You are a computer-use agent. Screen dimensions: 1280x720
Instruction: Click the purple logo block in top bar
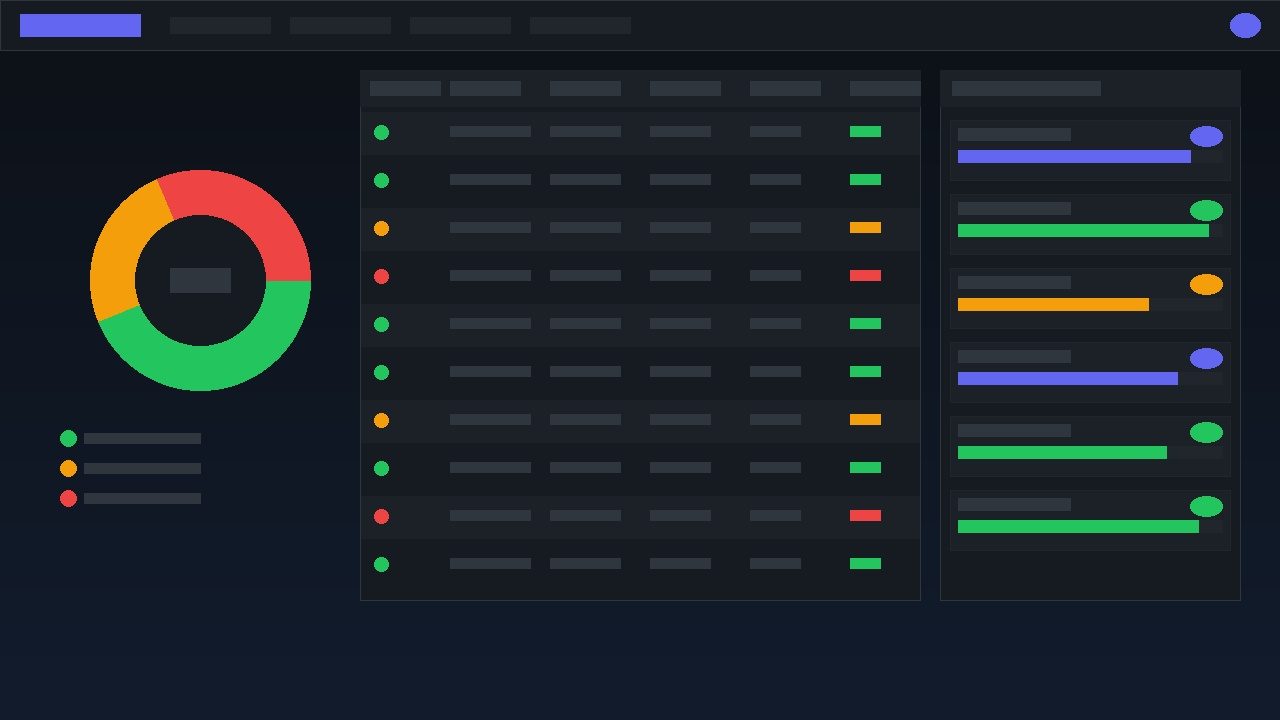coord(80,25)
